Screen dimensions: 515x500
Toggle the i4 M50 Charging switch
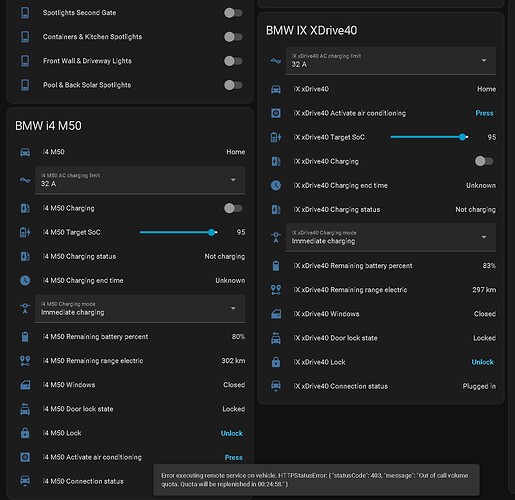click(x=233, y=208)
